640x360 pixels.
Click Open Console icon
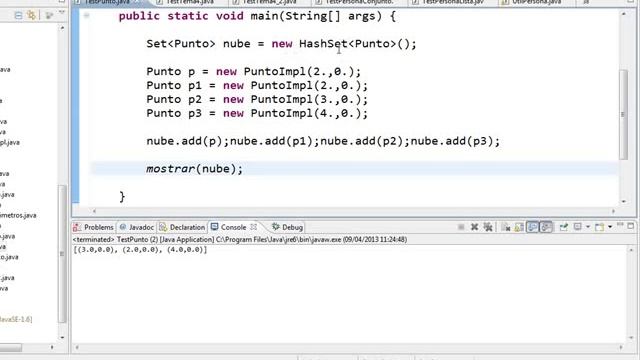pyautogui.click(x=599, y=227)
